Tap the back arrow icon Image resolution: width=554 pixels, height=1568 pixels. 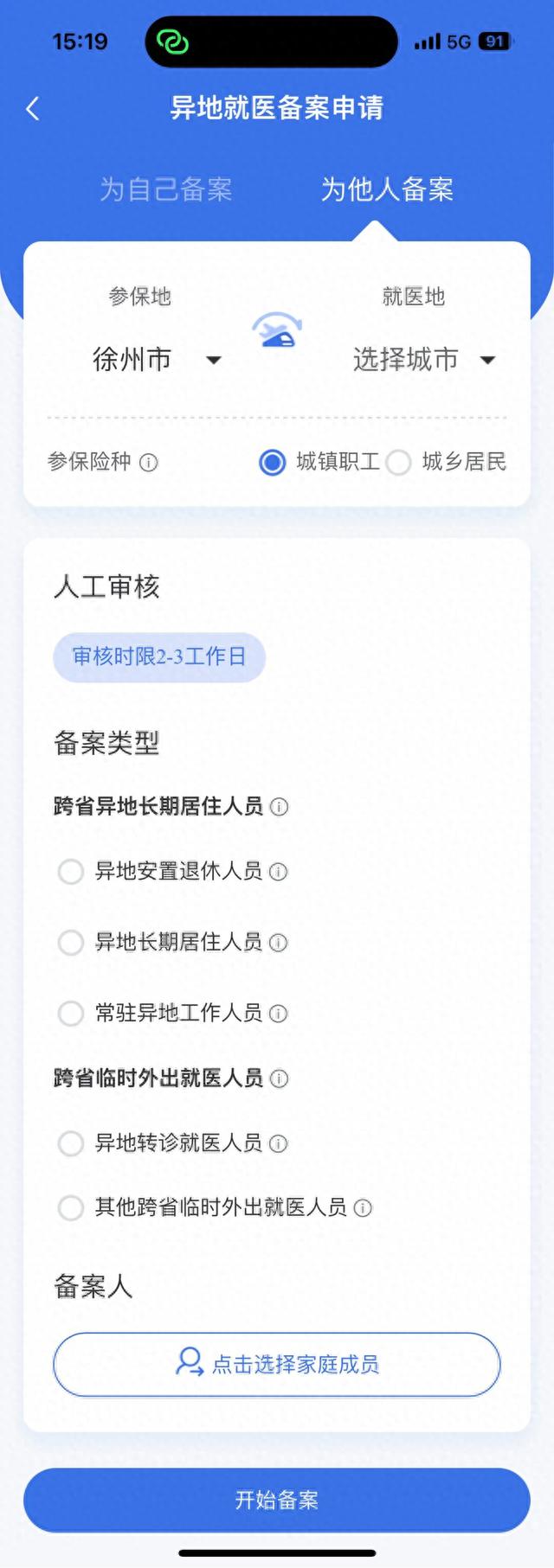(x=33, y=109)
